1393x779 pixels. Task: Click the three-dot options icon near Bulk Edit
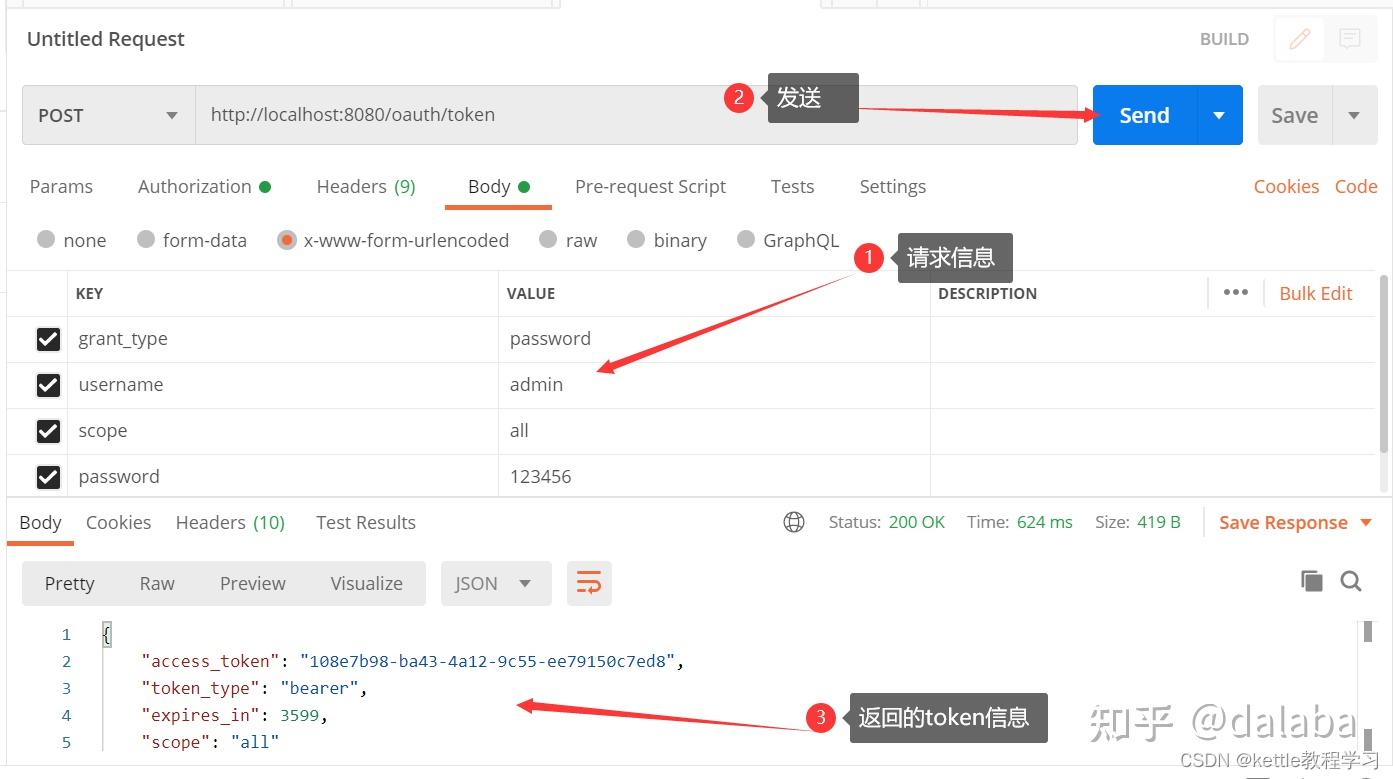pyautogui.click(x=1235, y=292)
